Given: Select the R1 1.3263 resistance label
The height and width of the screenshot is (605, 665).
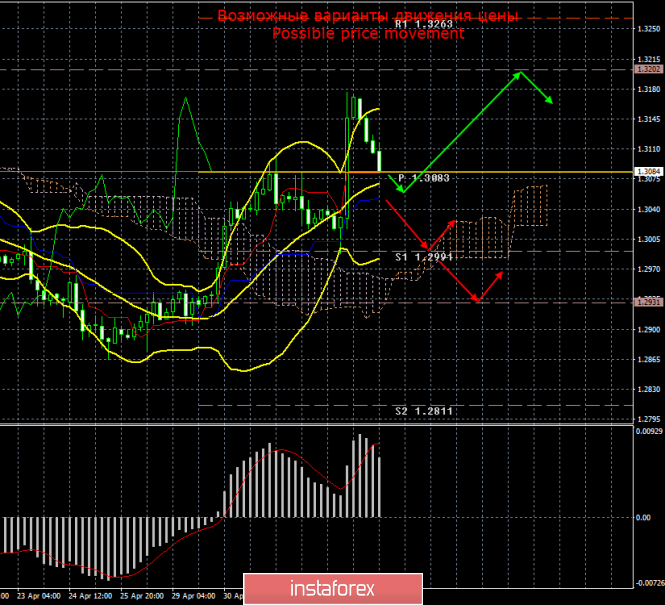Looking at the screenshot, I should coord(424,24).
